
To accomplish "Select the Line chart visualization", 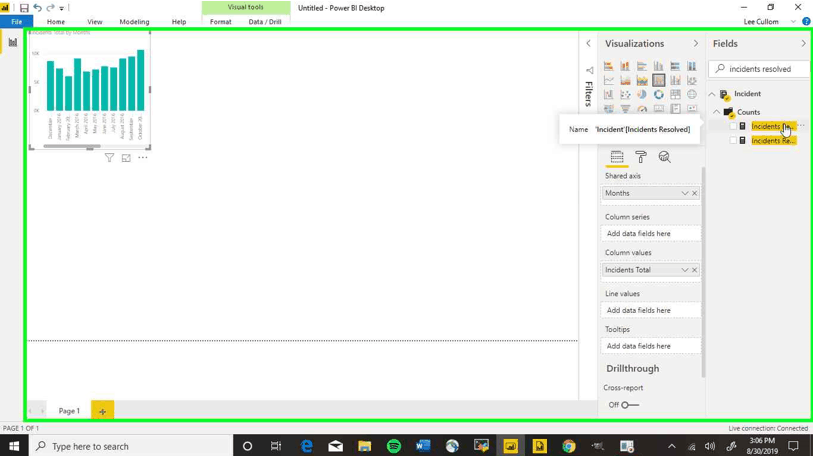I will tap(608, 80).
